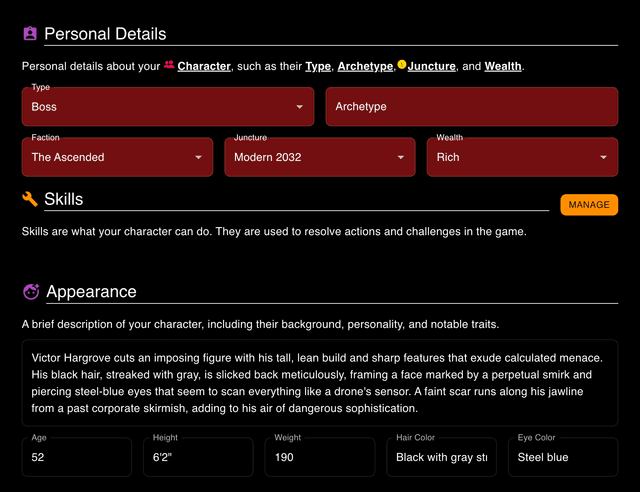
Task: Click into the Appearance description text area
Action: tap(319, 383)
